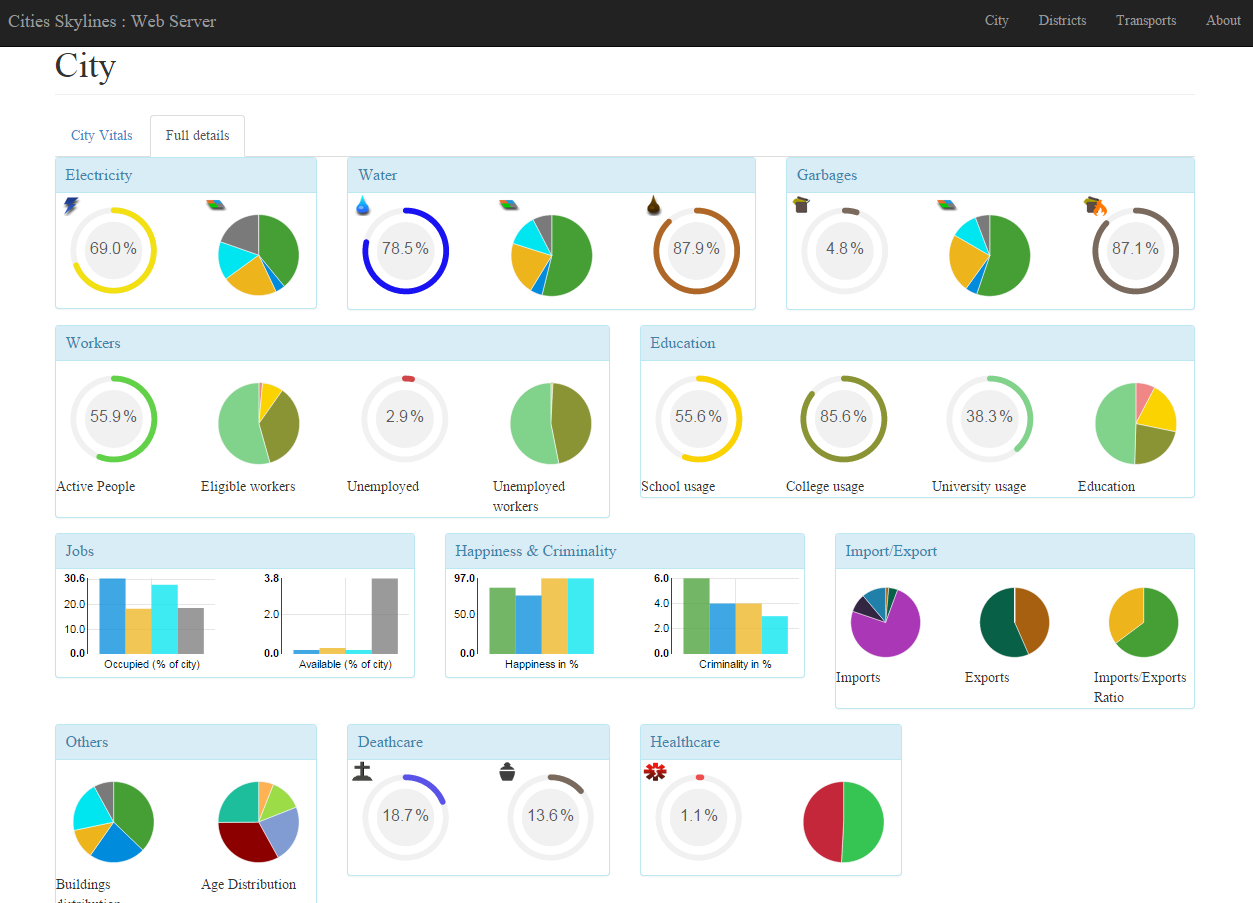The width and height of the screenshot is (1253, 903).
Task: Switch to the City Vitals tab
Action: (101, 136)
